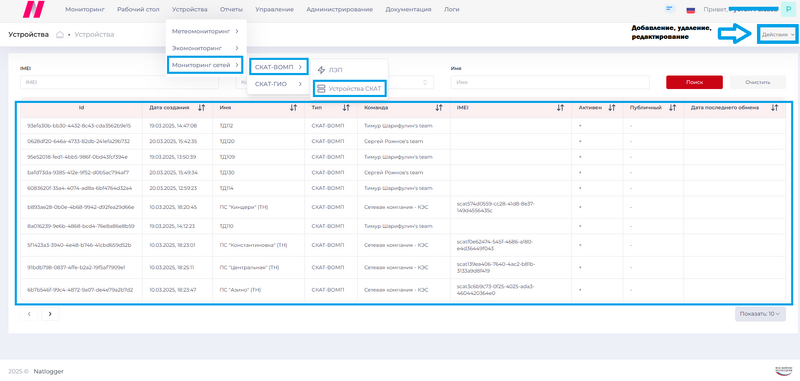This screenshot has width=800, height=381.
Task: Expand the Мониторинг сетей submenu
Action: tap(206, 65)
